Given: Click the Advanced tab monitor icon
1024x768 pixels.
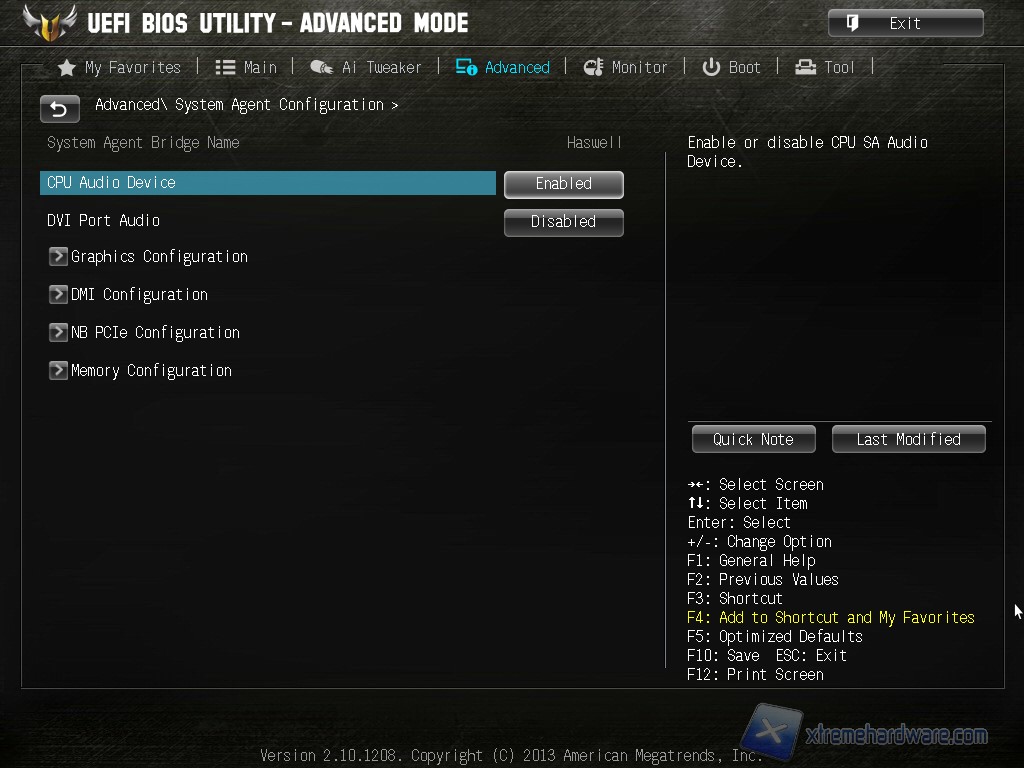Looking at the screenshot, I should (x=466, y=67).
